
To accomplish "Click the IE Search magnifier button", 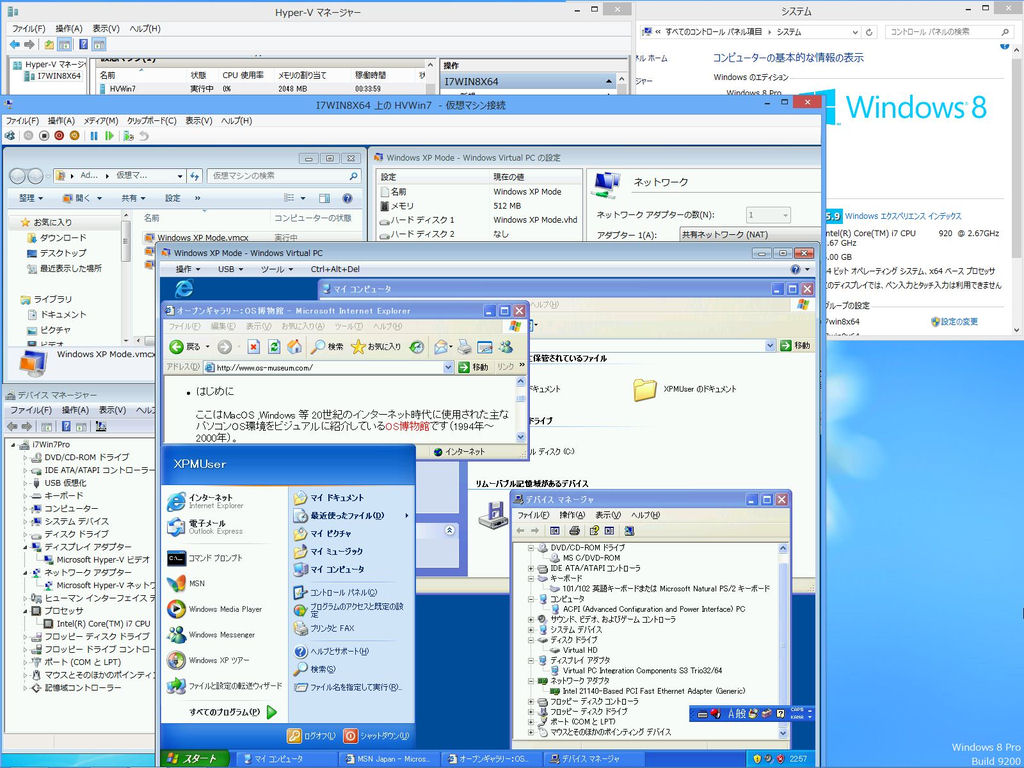I will click(327, 347).
